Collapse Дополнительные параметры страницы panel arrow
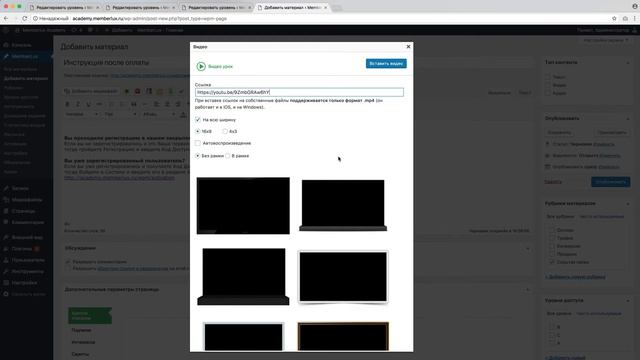640x360 pixels. tap(528, 290)
